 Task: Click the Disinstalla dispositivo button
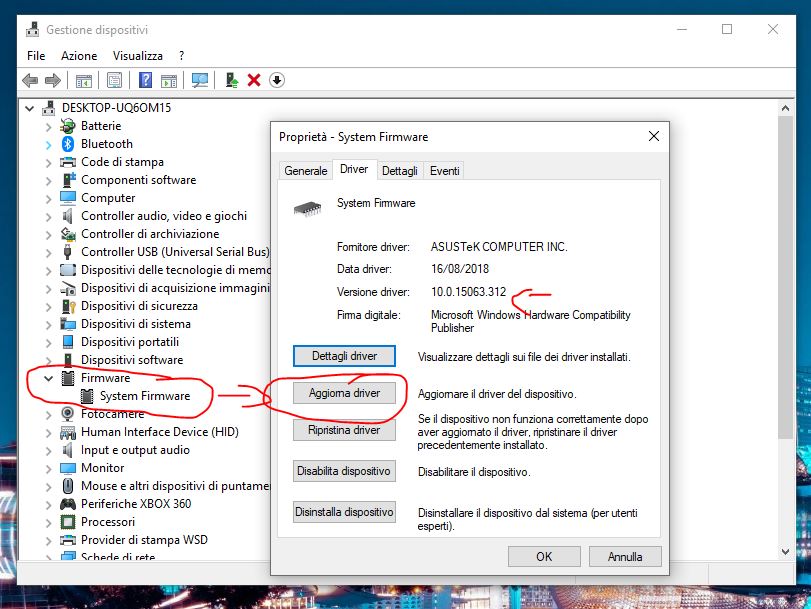[344, 512]
